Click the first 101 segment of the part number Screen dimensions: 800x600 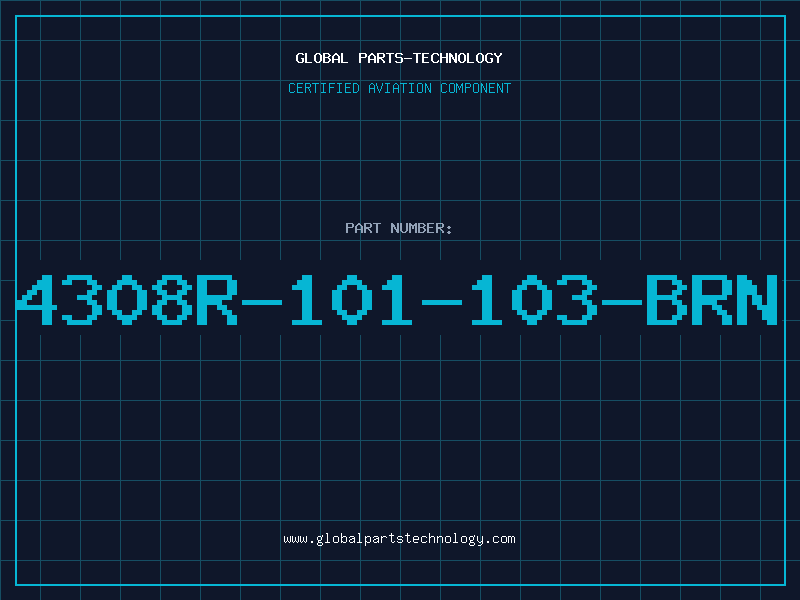tap(352, 300)
